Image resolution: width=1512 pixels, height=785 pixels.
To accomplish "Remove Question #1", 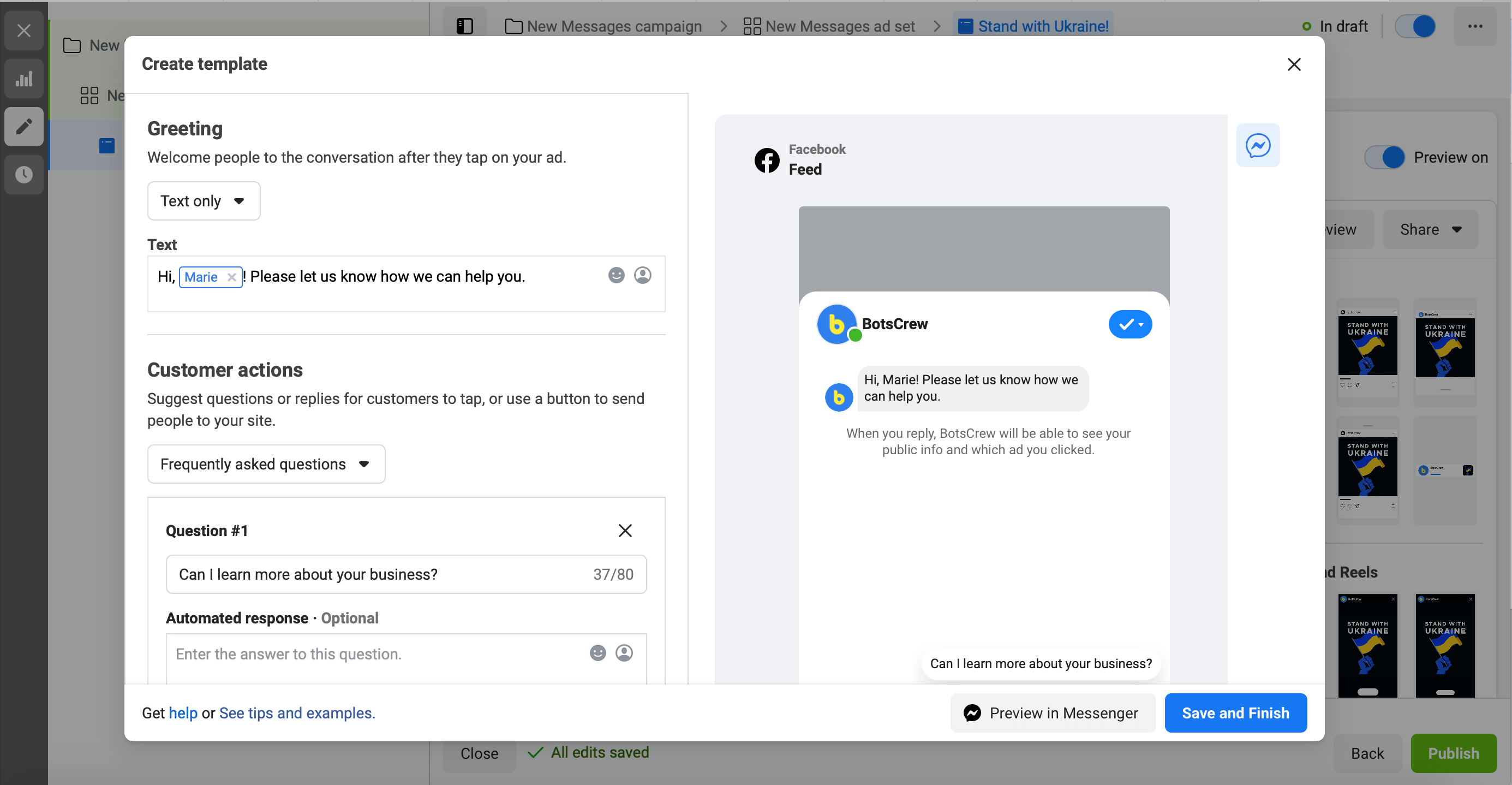I will 625,530.
